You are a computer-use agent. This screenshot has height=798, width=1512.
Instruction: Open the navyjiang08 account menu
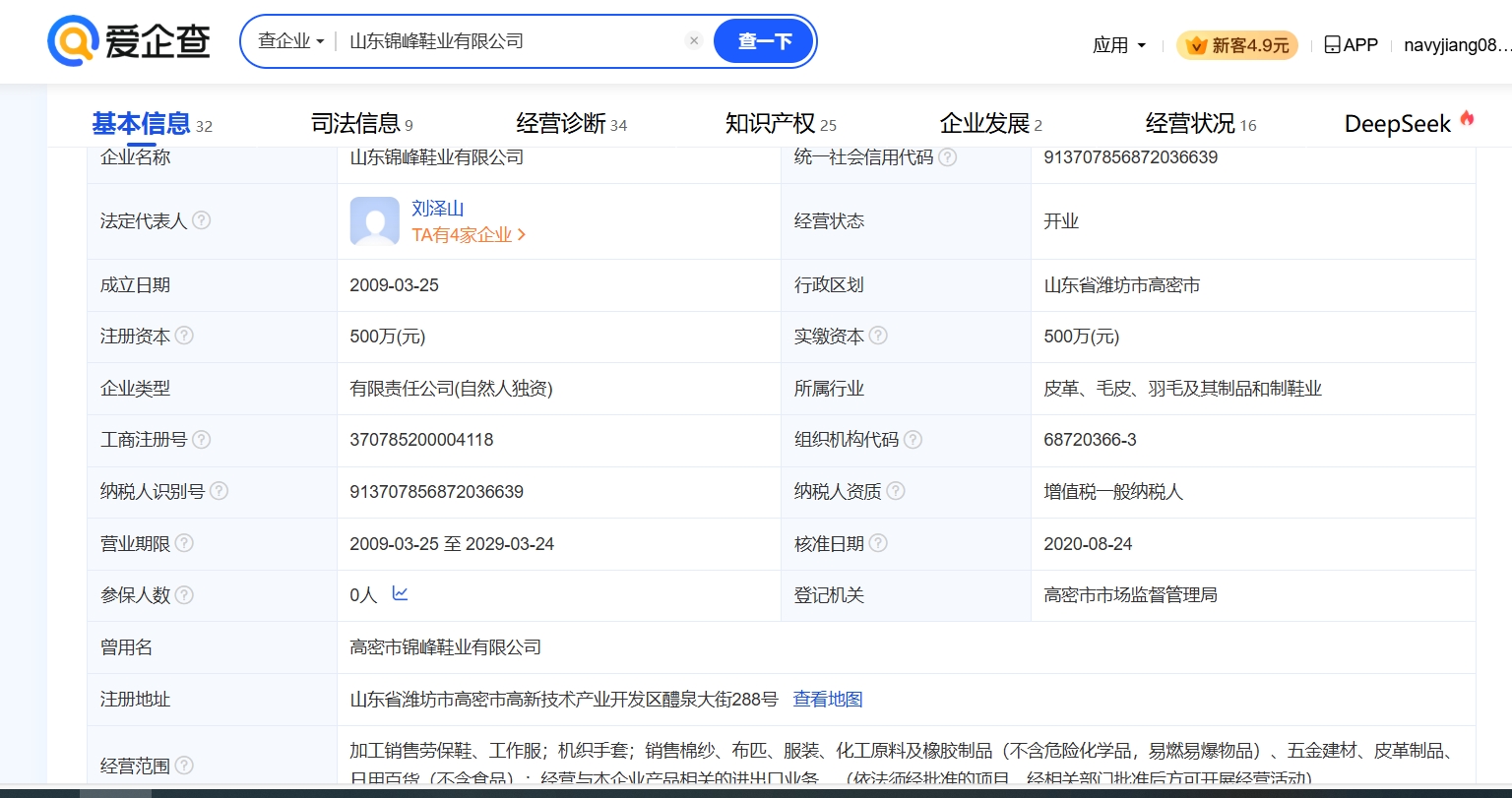pos(1457,45)
